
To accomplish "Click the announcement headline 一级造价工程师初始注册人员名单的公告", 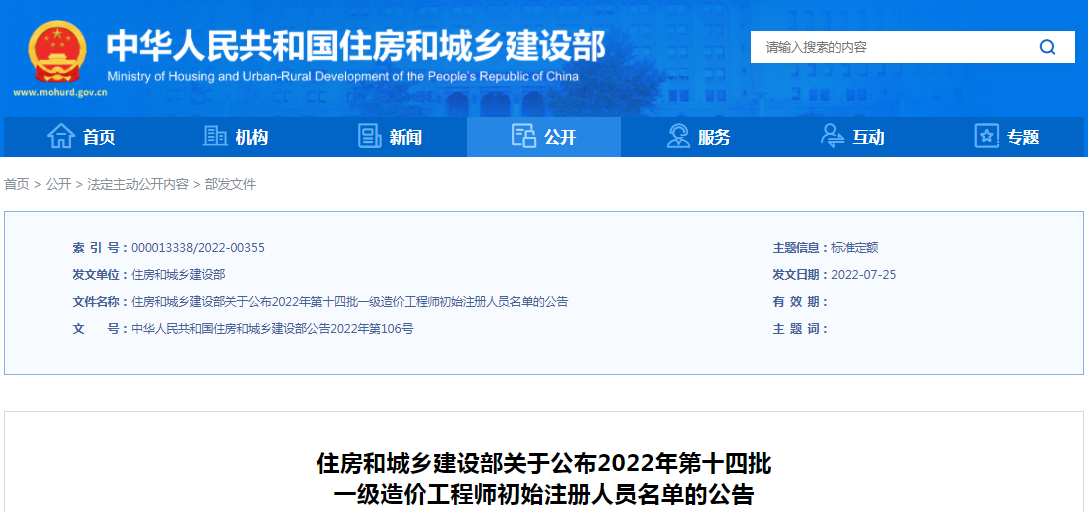I will [544, 495].
